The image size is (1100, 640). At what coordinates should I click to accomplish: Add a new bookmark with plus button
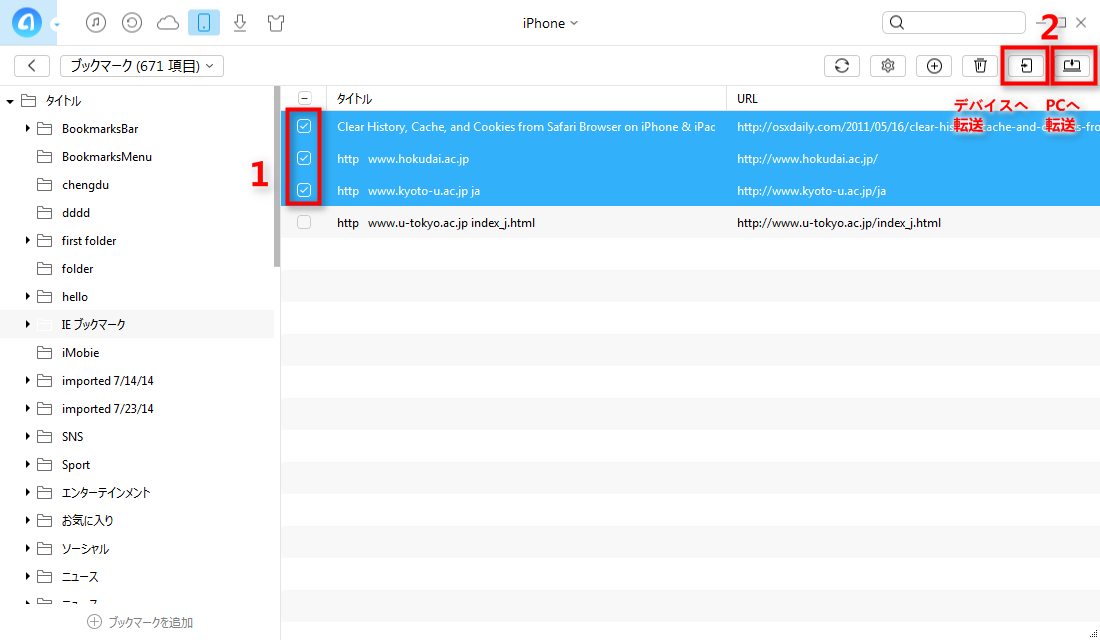(x=934, y=66)
